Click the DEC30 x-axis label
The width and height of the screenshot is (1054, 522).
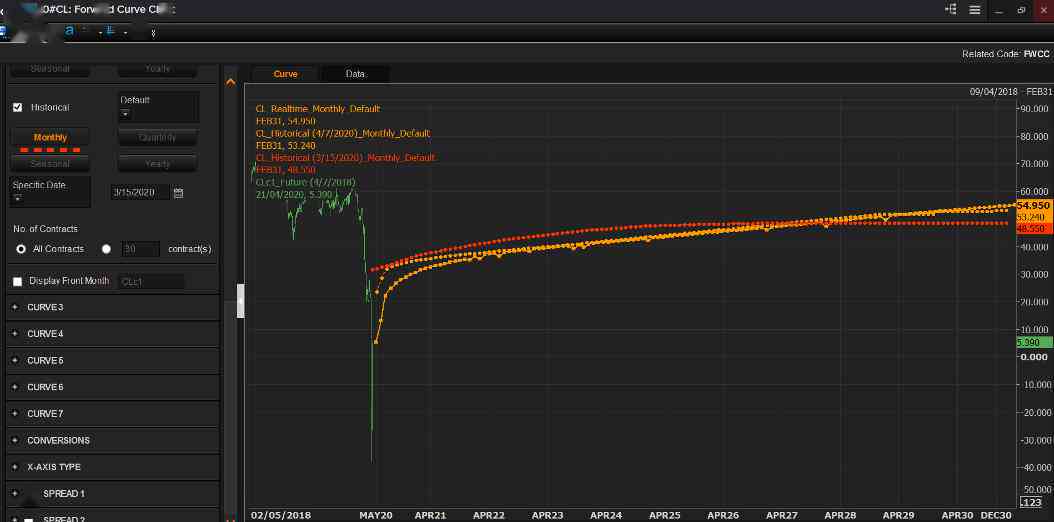(996, 515)
